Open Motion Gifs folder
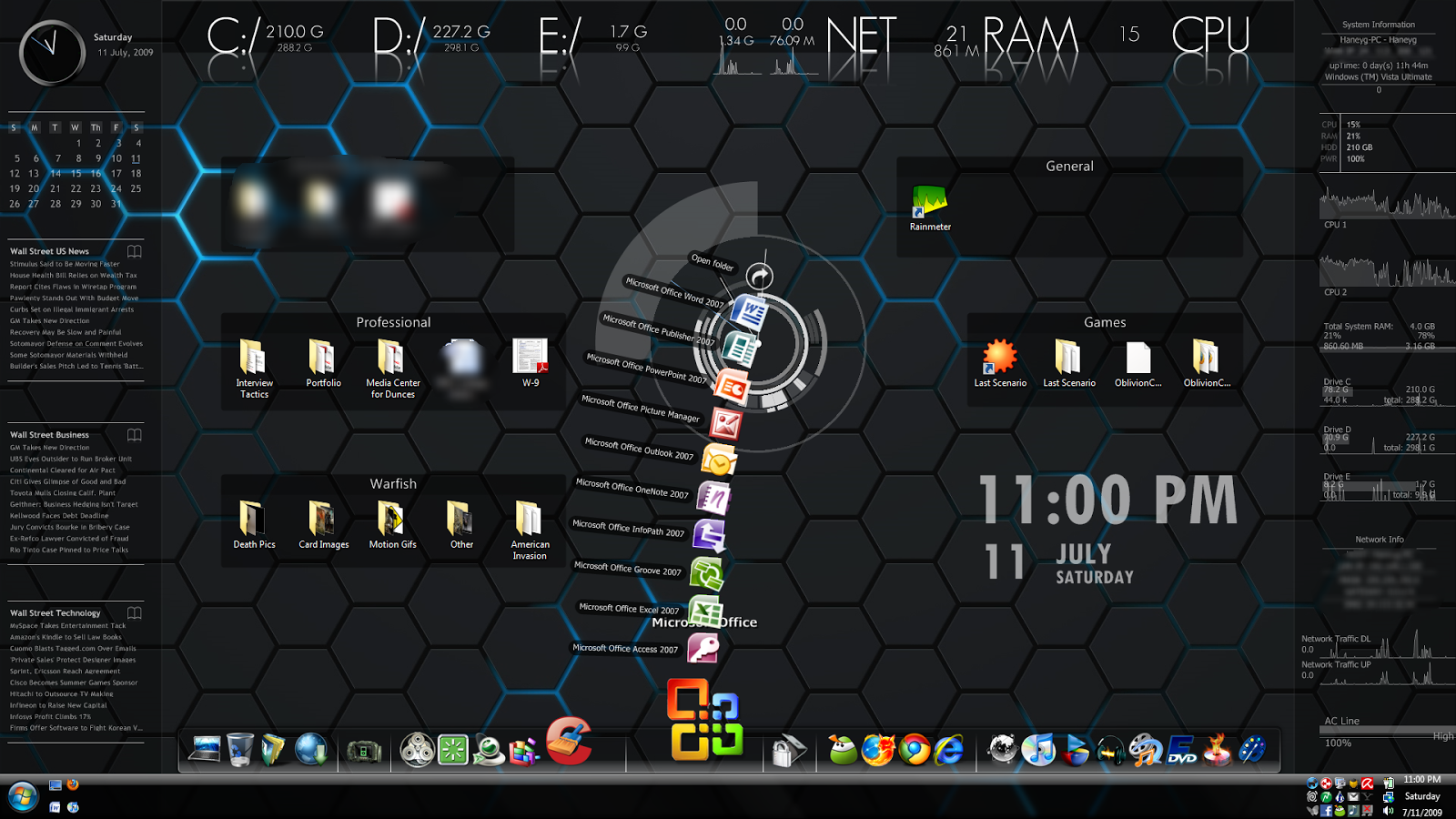 pyautogui.click(x=392, y=525)
